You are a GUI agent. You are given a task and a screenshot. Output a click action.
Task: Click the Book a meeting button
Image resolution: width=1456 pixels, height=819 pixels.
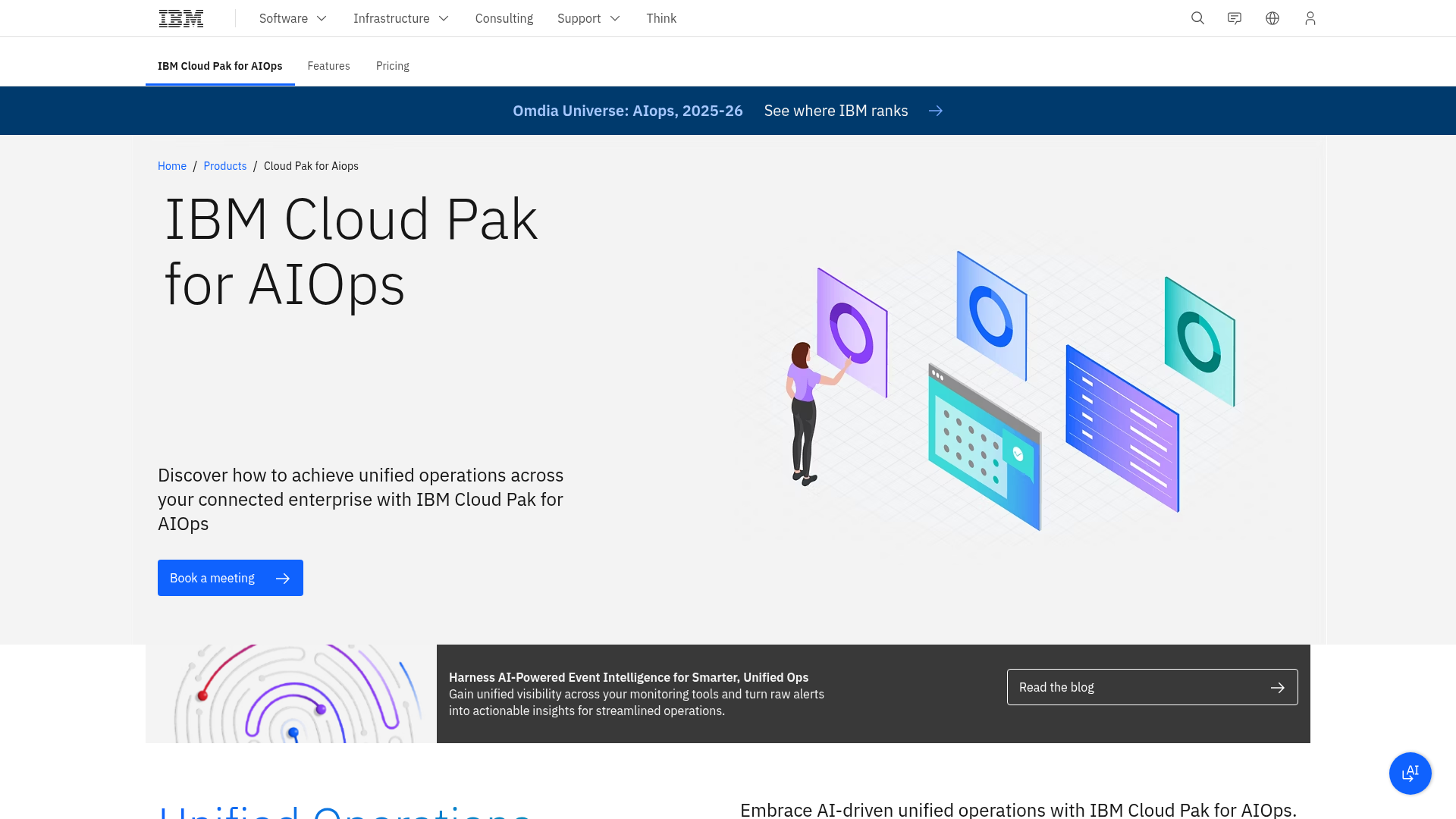click(x=231, y=578)
